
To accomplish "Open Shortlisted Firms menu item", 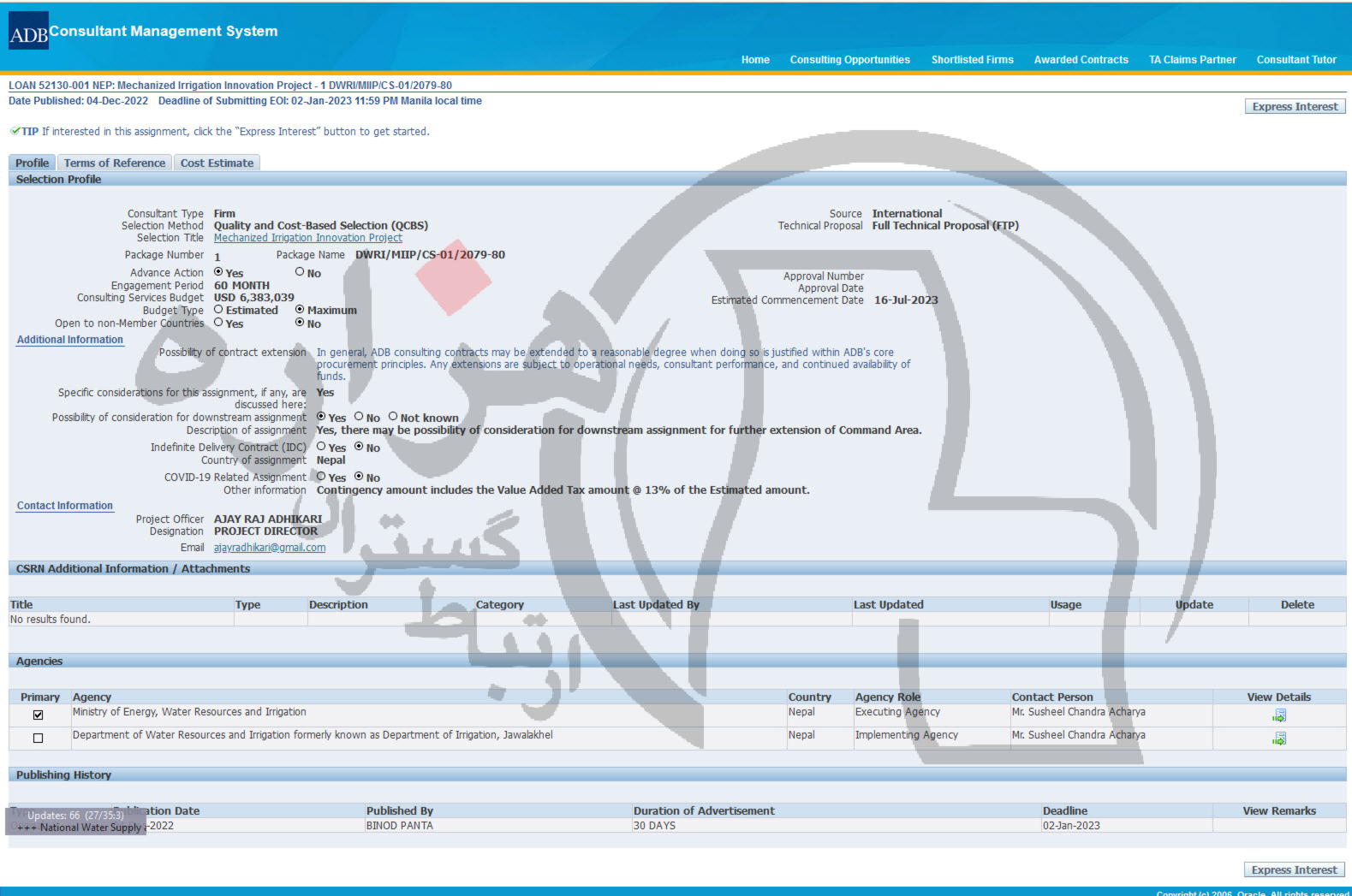I will pyautogui.click(x=972, y=60).
